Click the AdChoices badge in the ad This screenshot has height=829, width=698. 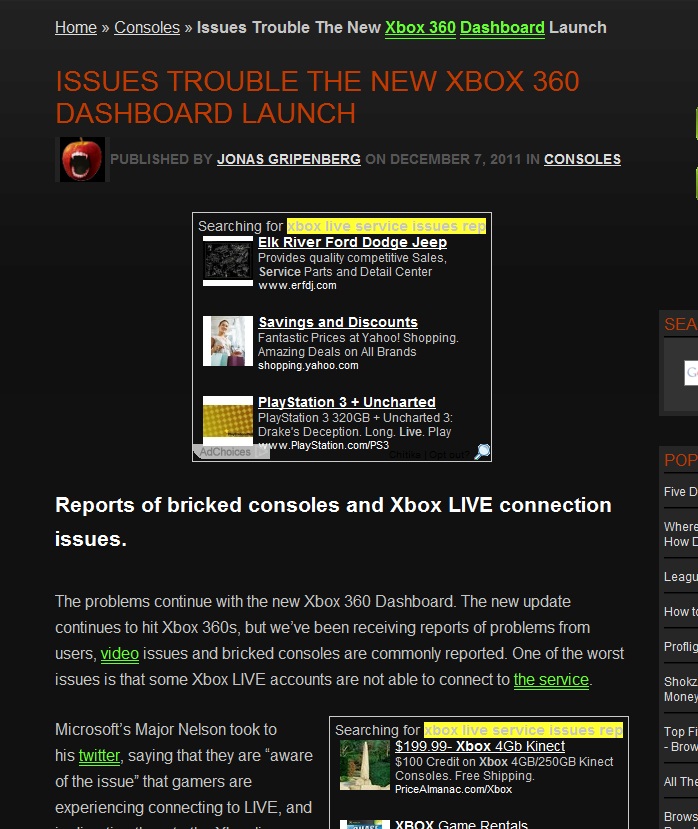point(225,452)
